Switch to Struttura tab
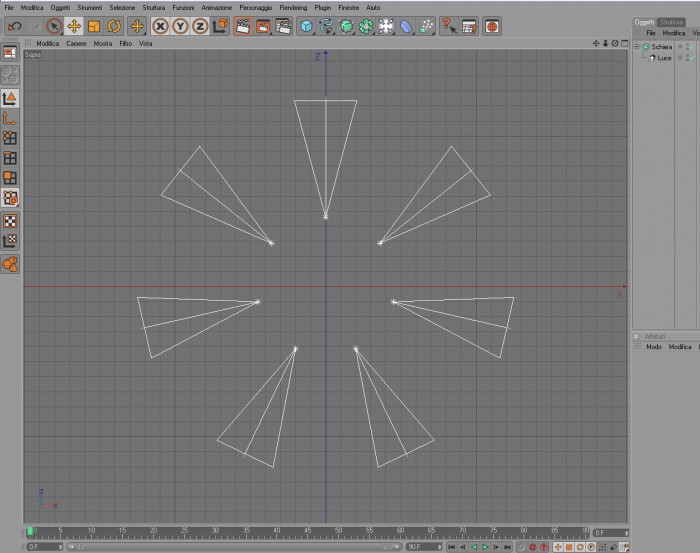Image resolution: width=700 pixels, height=553 pixels. (x=671, y=22)
